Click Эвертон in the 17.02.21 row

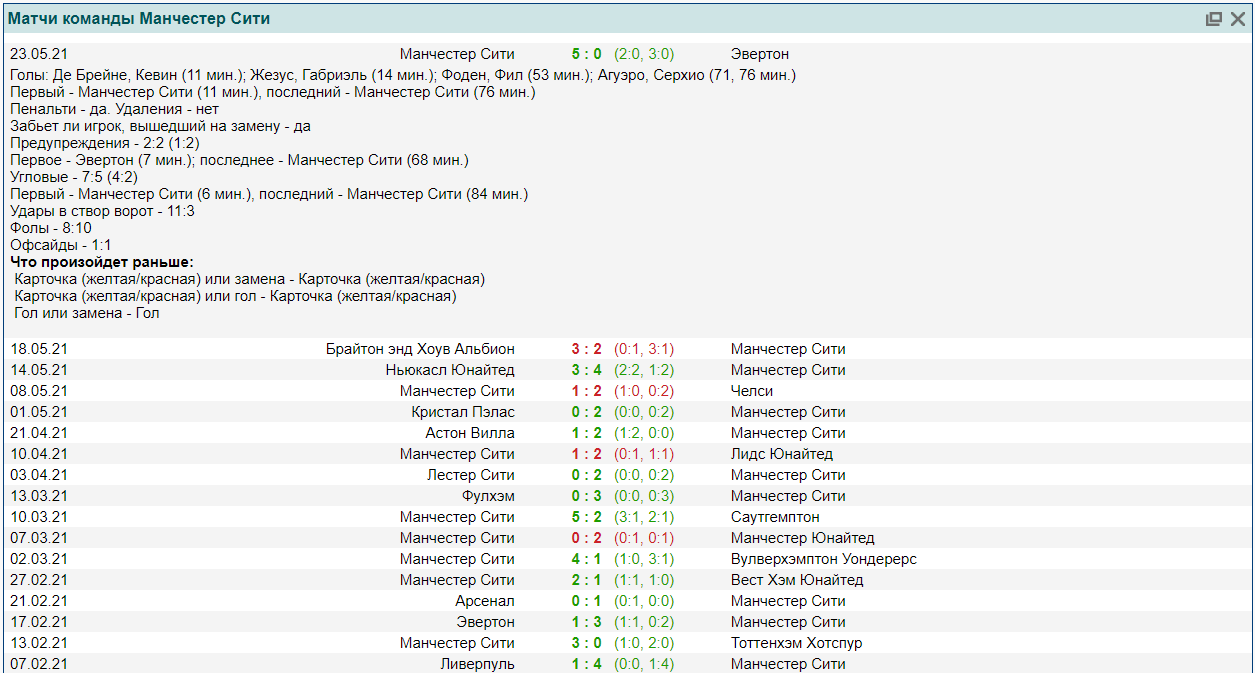coord(486,622)
